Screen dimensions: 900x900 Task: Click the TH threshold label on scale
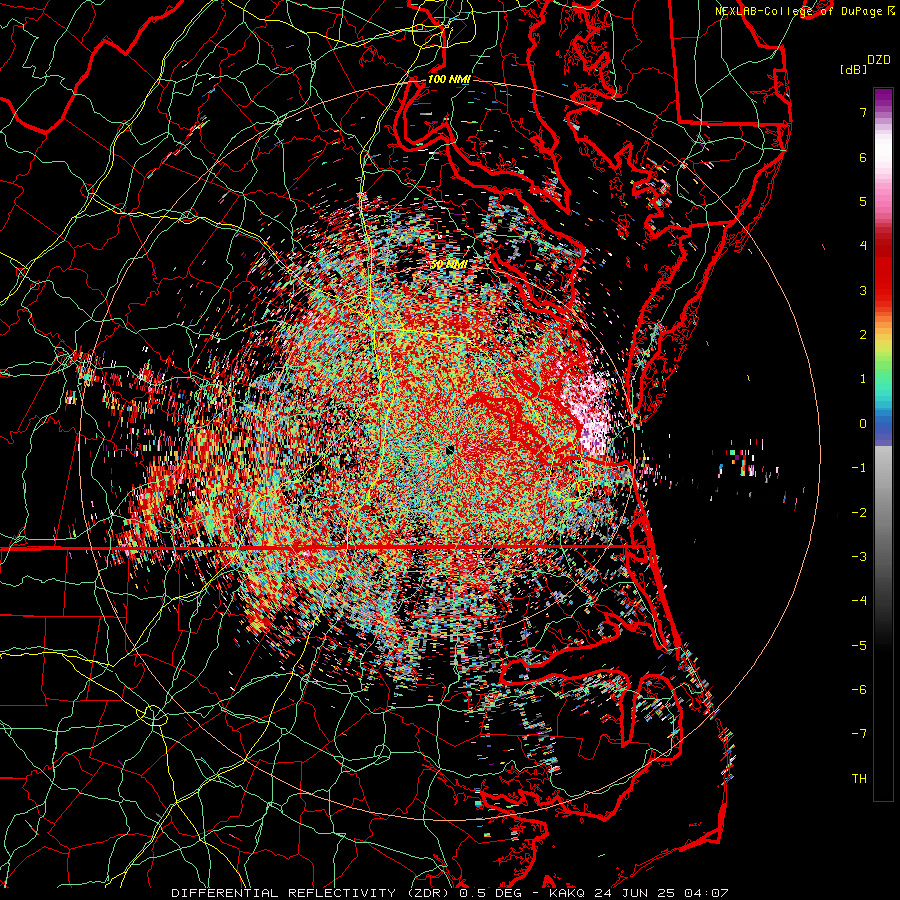click(859, 778)
